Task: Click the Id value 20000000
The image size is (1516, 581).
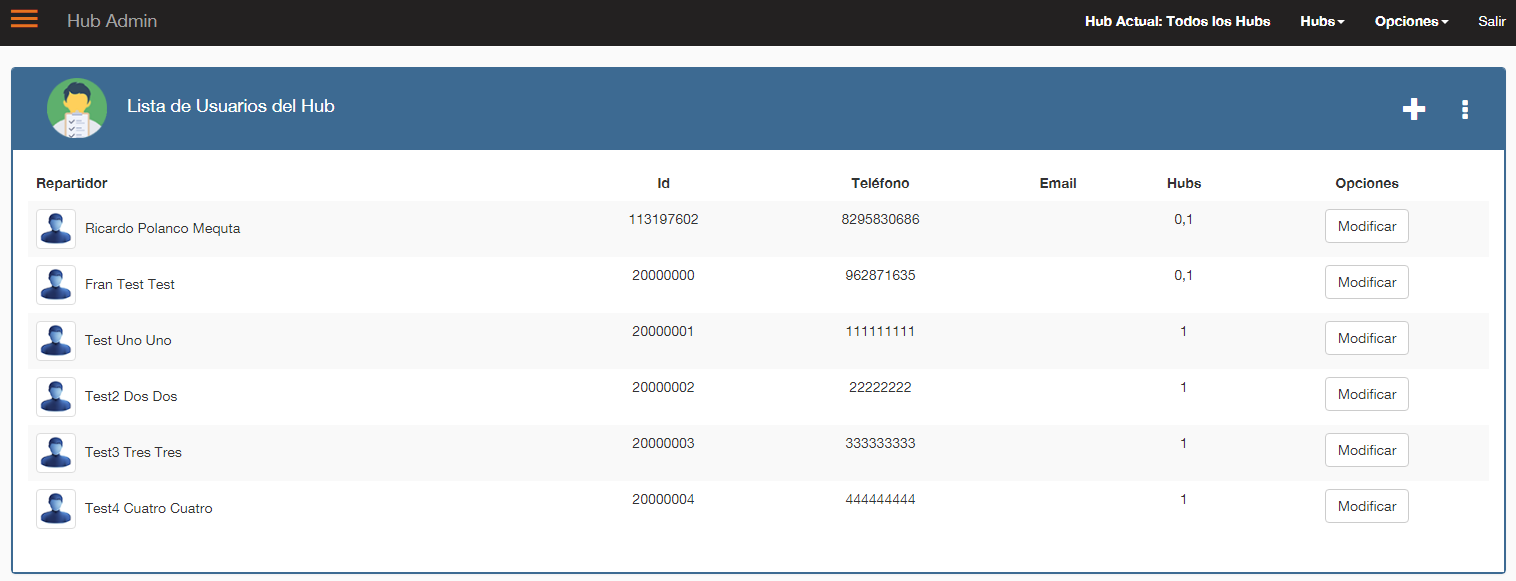Action: [663, 275]
